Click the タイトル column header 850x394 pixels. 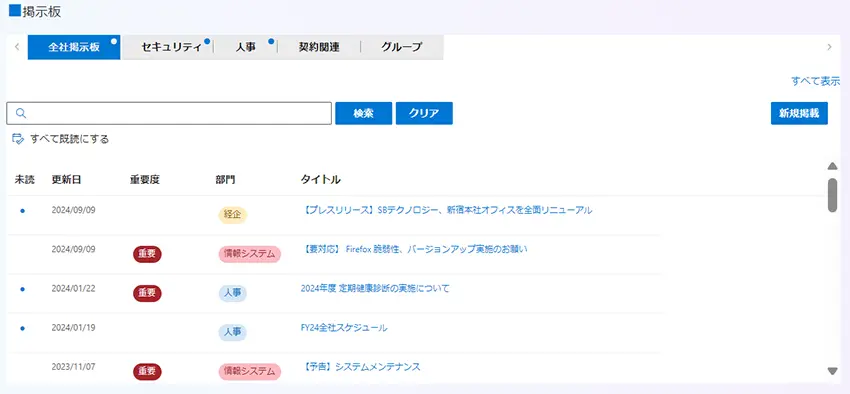point(321,180)
